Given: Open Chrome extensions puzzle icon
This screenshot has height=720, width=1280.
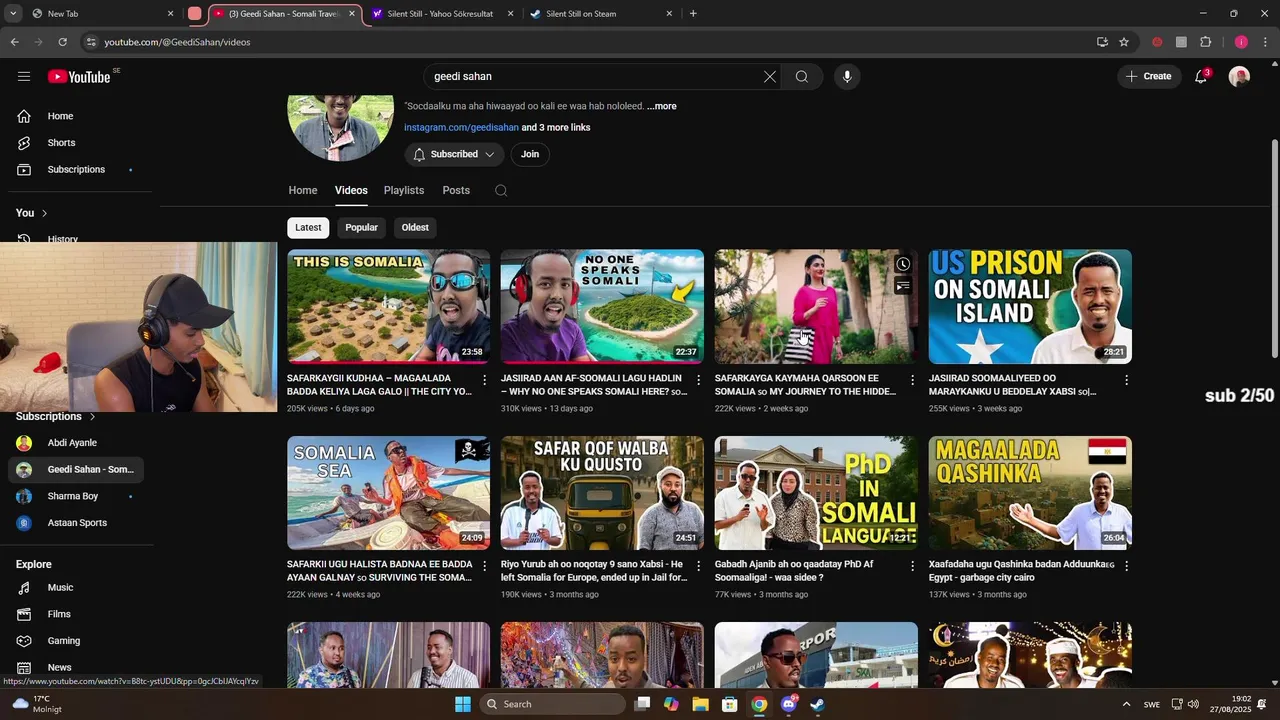Looking at the screenshot, I should 1205,42.
